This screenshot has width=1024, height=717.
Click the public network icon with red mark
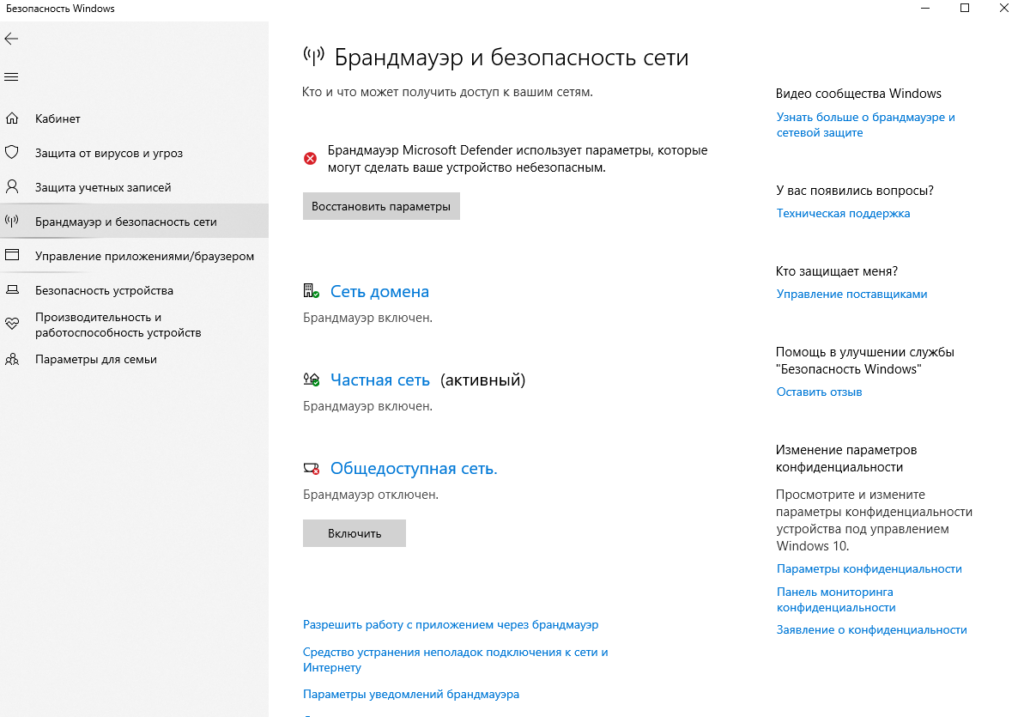click(311, 468)
